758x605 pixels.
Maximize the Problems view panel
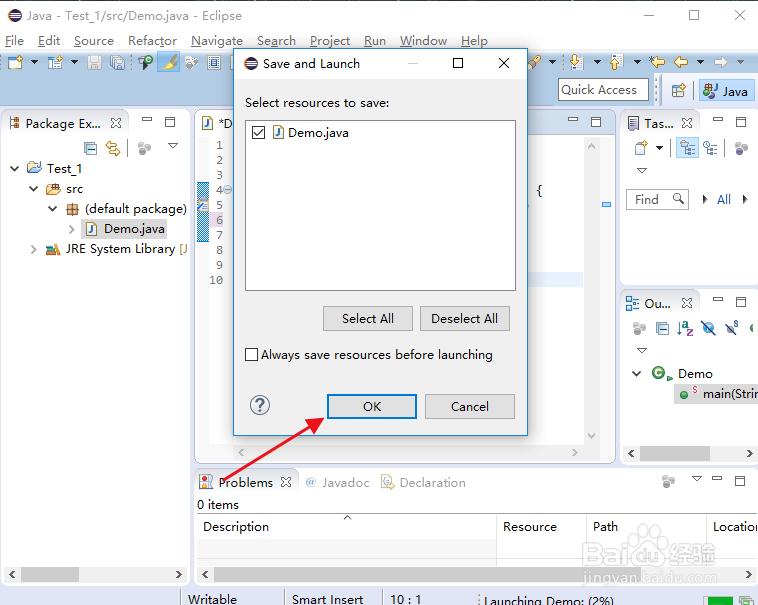pos(740,481)
